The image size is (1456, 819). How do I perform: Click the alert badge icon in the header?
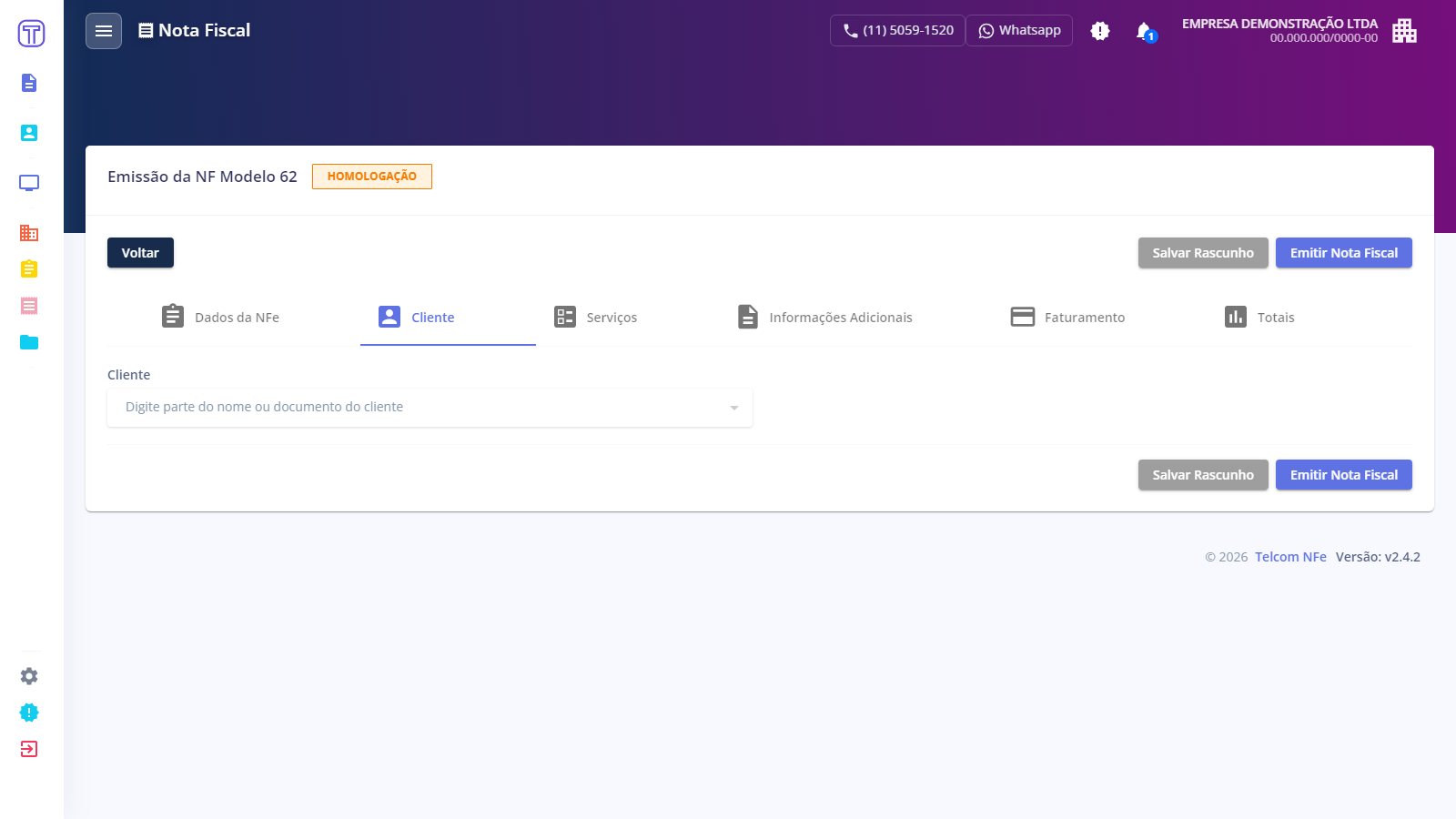tap(1100, 31)
